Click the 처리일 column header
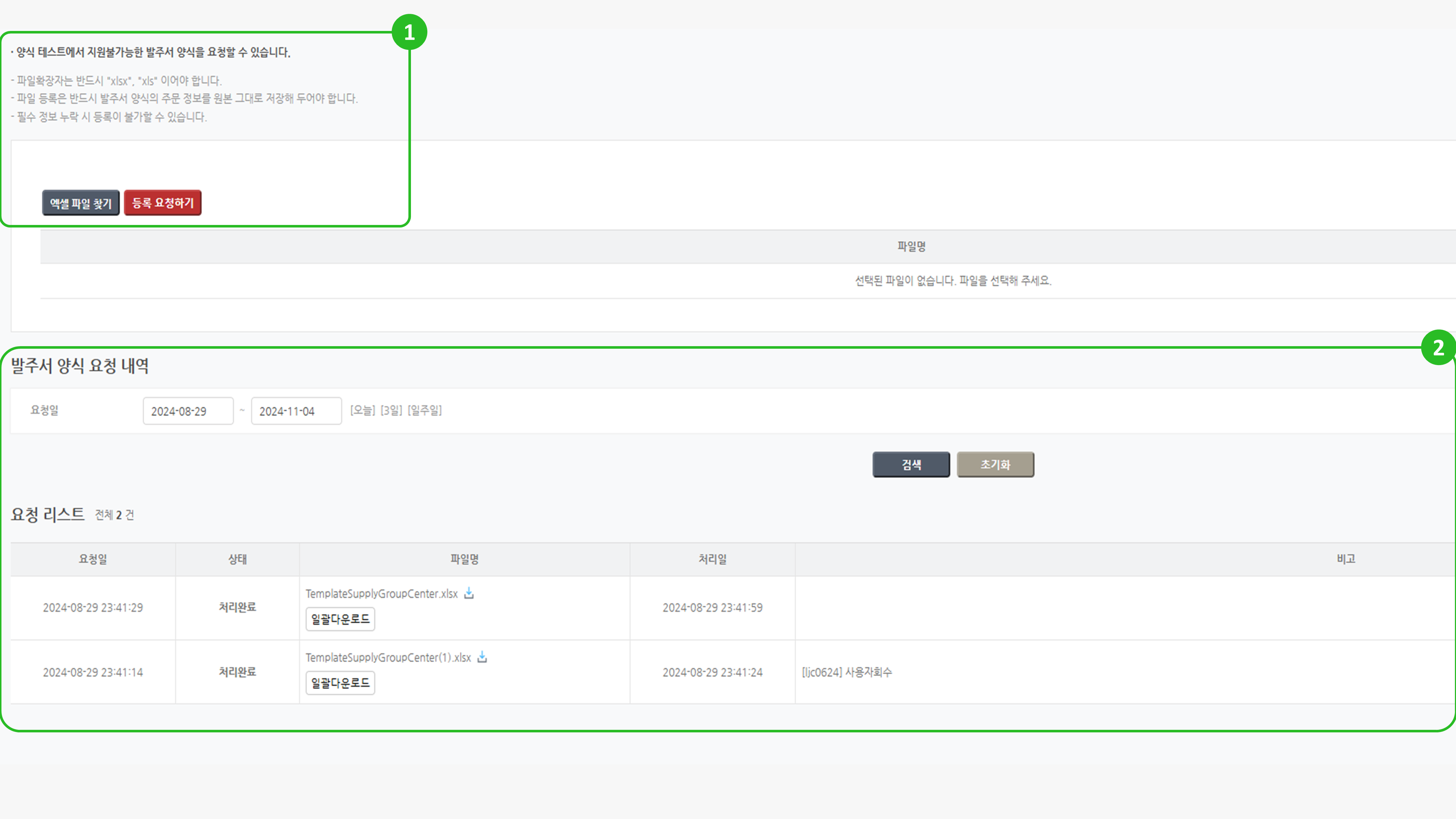Viewport: 1456px width, 819px height. coord(712,559)
